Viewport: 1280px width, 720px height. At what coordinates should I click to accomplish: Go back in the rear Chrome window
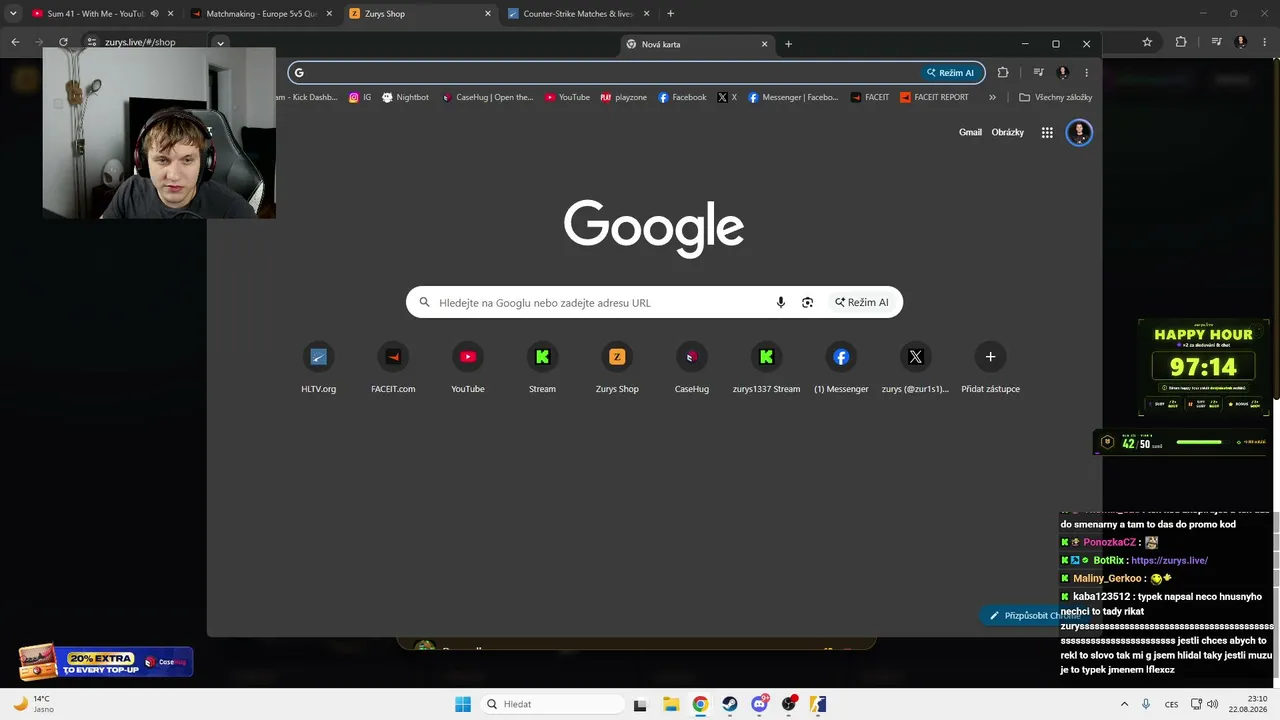pos(15,42)
